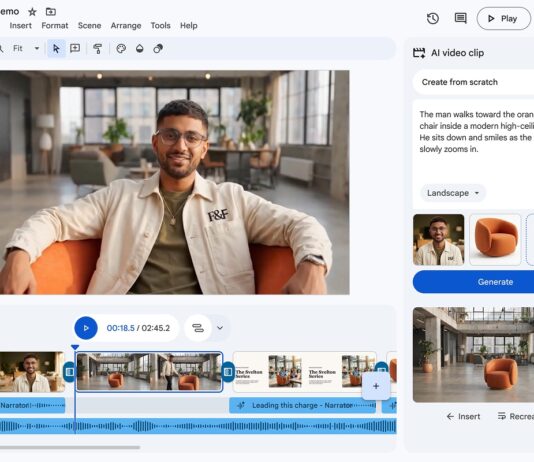Screen dimensions: 534x462
Task: Click the Create from scratch field
Action: tap(473, 82)
